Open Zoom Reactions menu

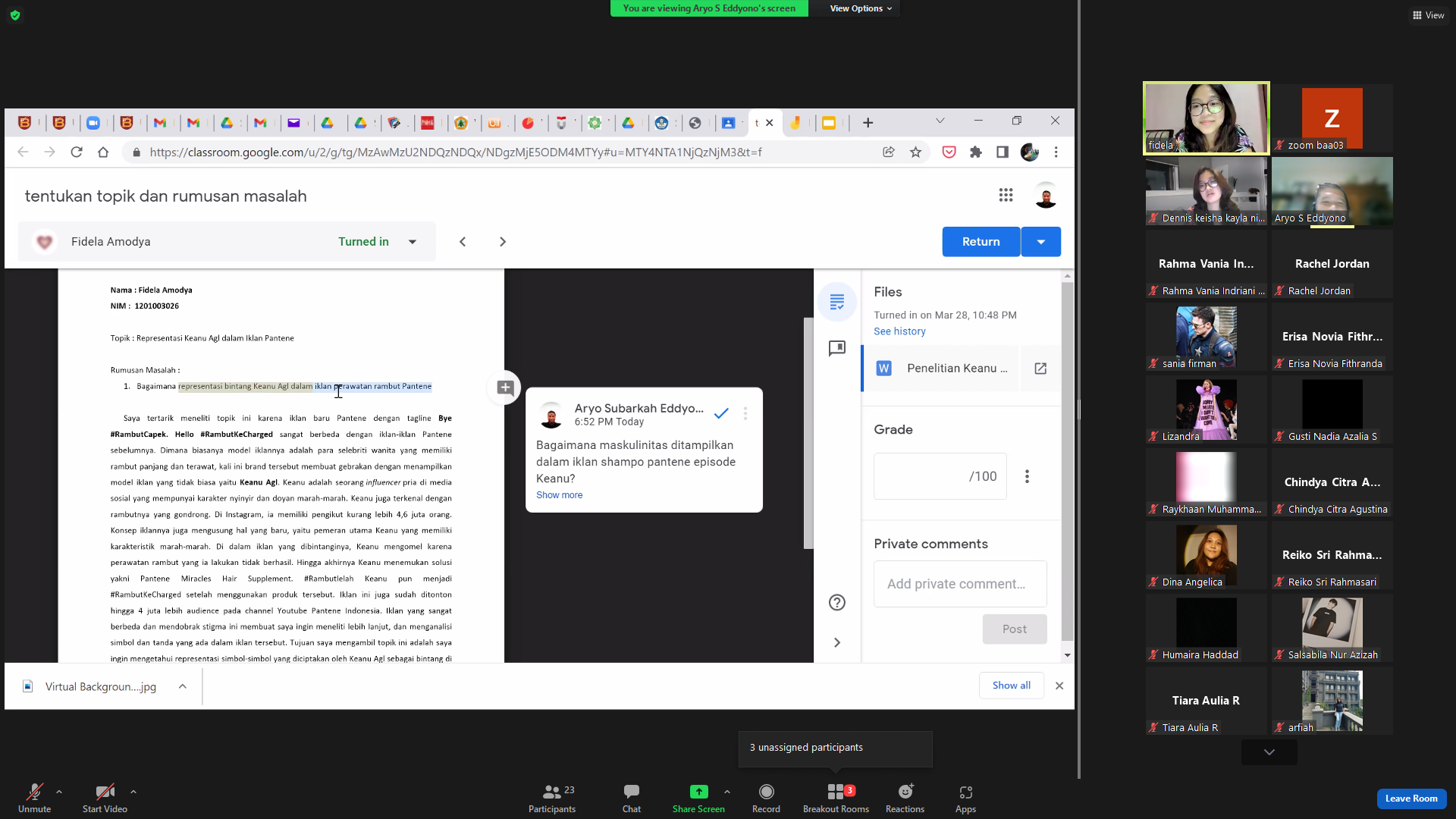coord(905,799)
